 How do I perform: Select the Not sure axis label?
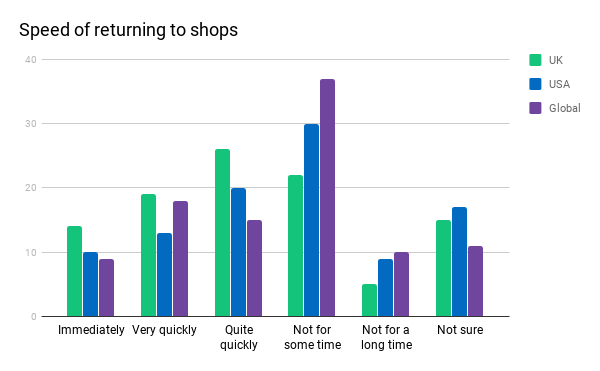(x=460, y=330)
